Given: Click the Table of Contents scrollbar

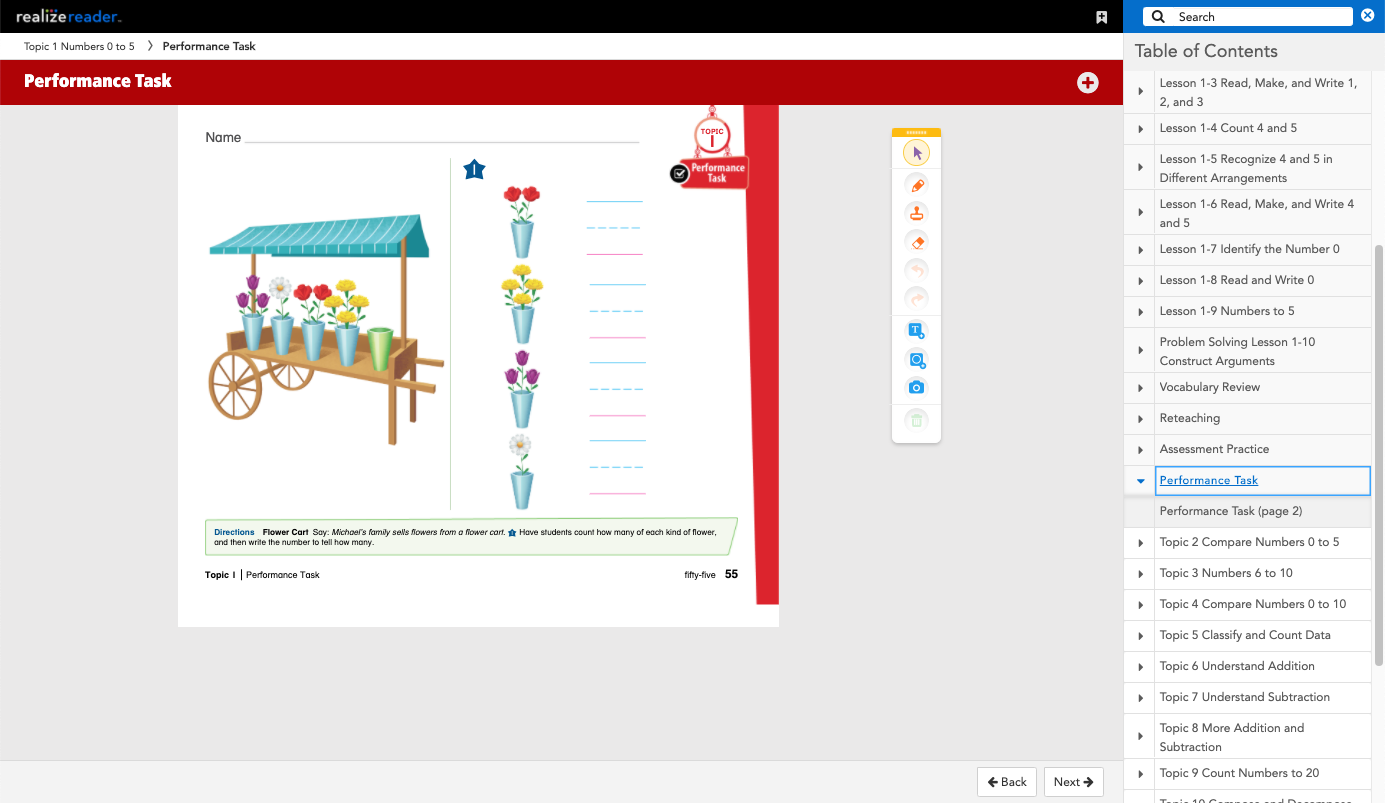Looking at the screenshot, I should pyautogui.click(x=1379, y=455).
